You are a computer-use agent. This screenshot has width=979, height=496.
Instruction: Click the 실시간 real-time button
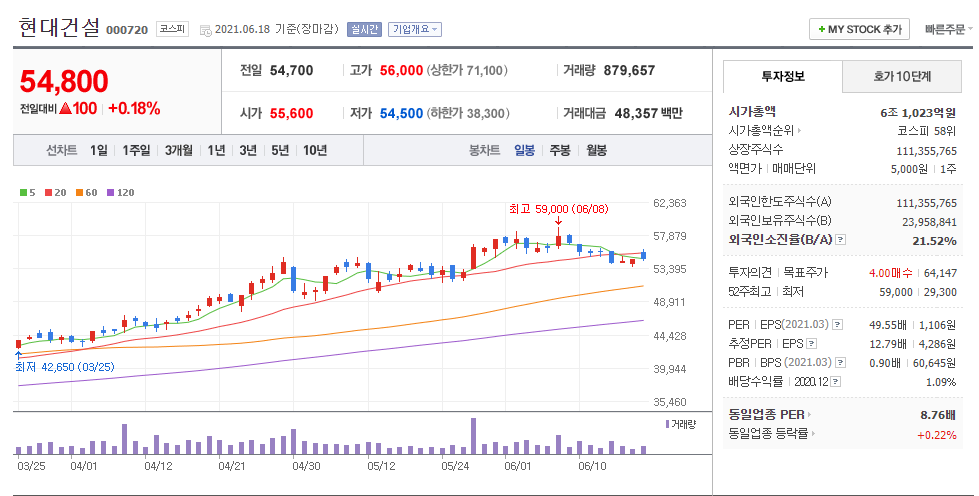point(364,29)
